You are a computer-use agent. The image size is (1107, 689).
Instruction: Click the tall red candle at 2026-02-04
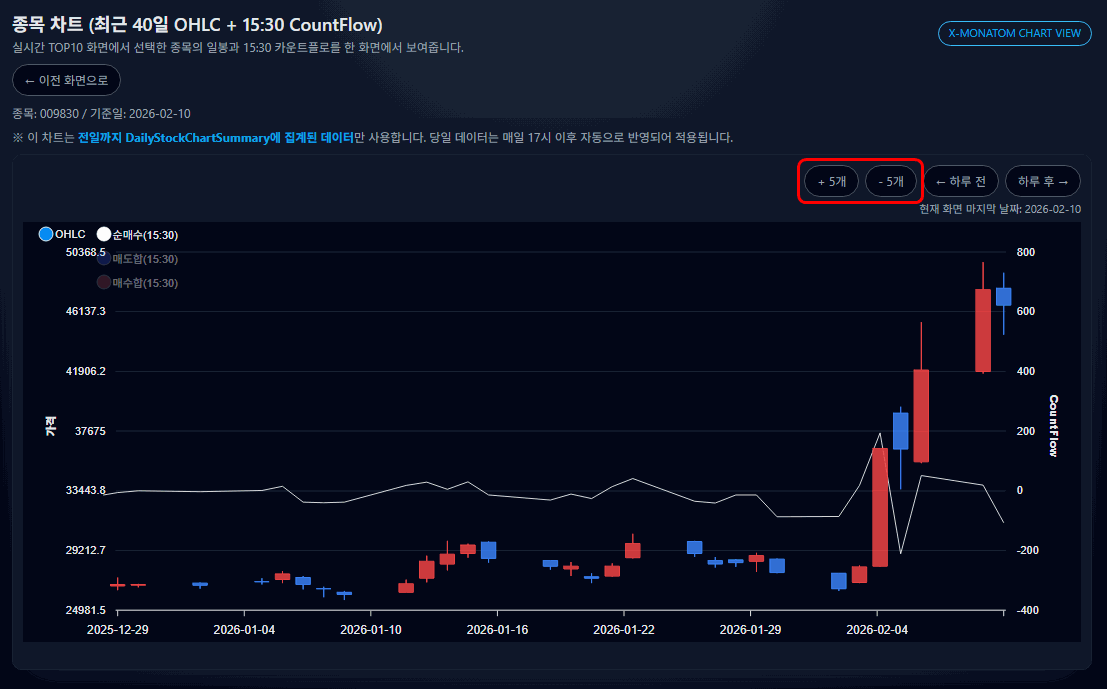click(x=880, y=507)
